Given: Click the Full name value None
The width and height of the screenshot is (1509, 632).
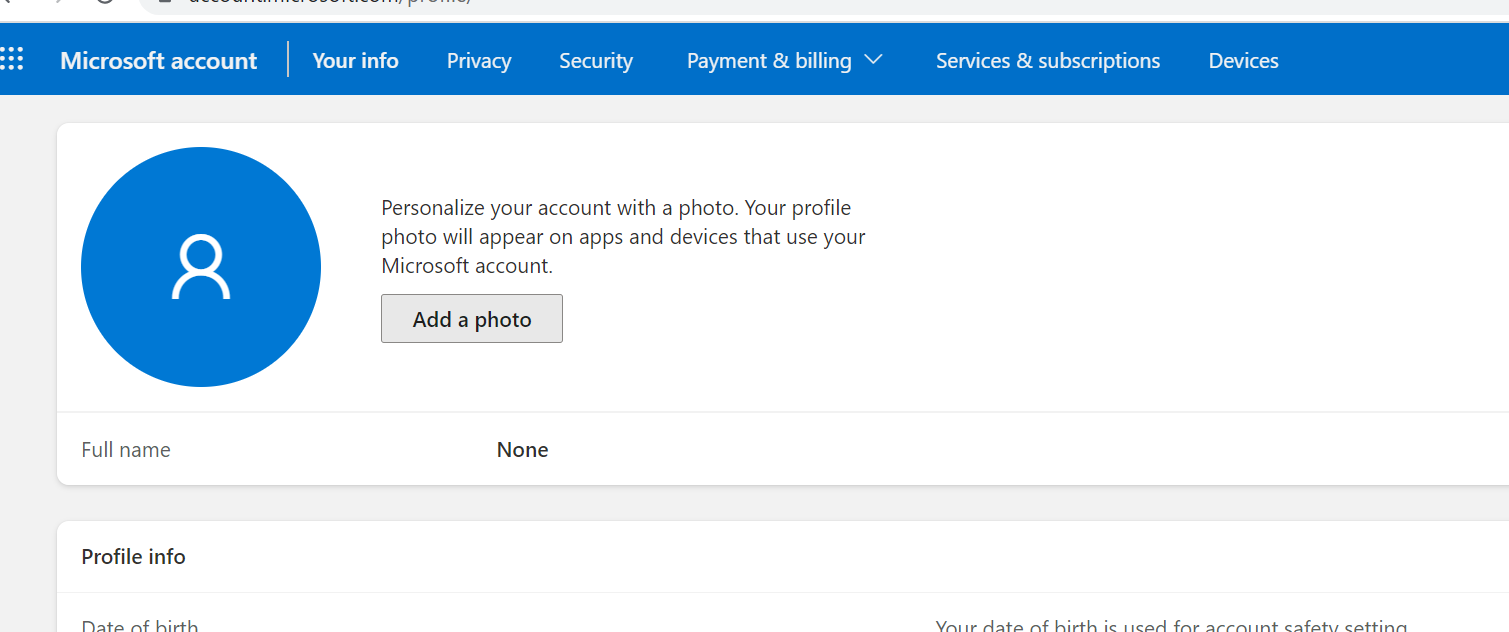Looking at the screenshot, I should pos(522,450).
